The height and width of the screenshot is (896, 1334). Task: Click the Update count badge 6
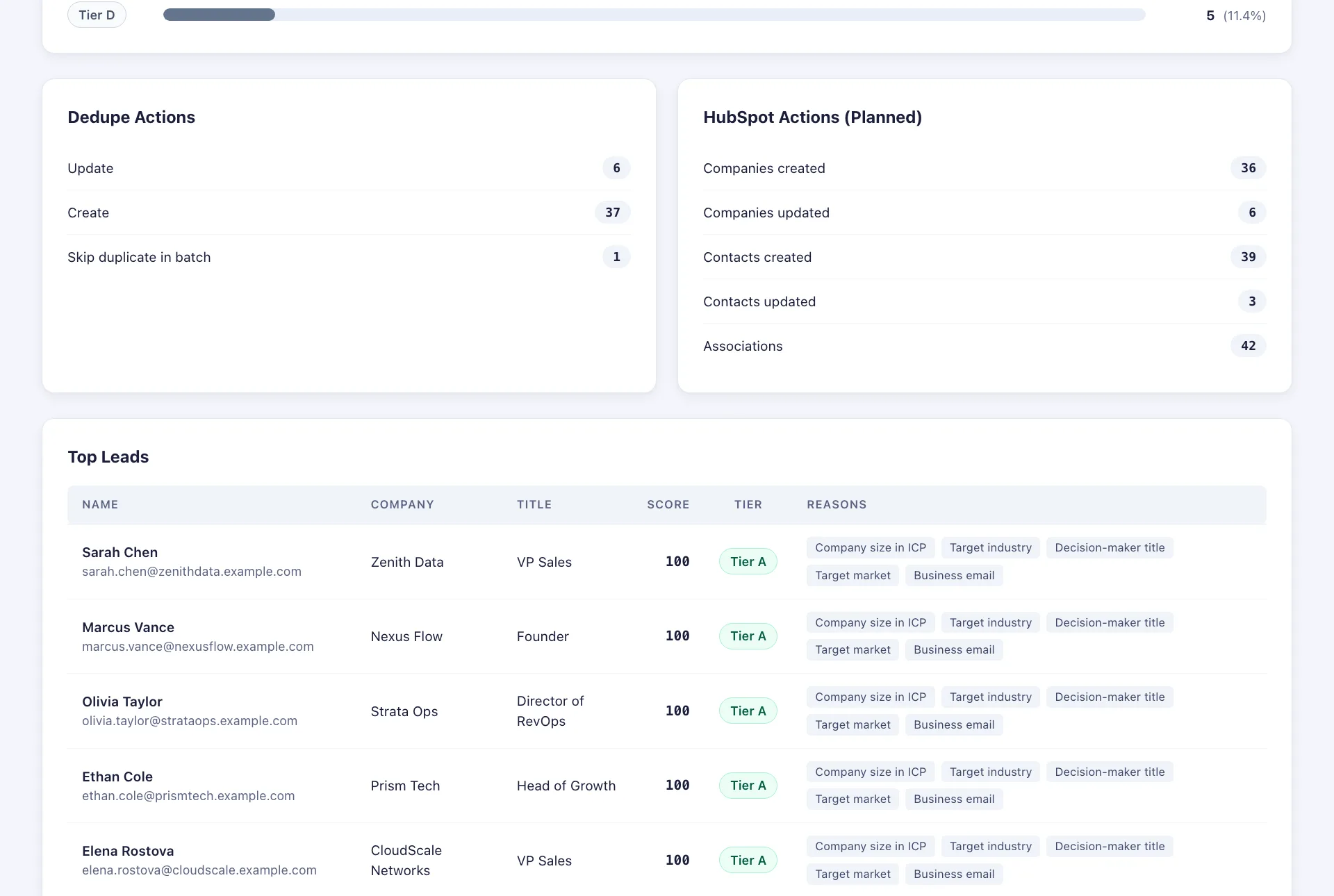point(616,168)
